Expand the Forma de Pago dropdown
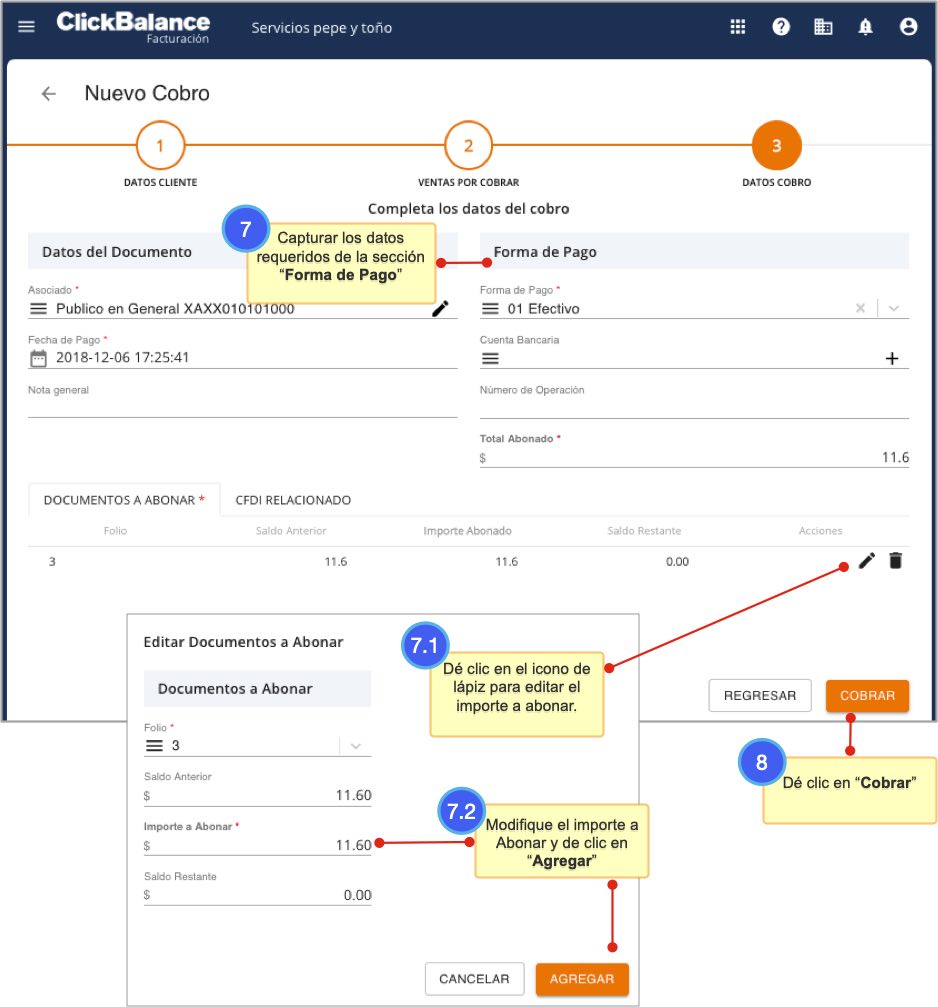The image size is (938, 1007). click(894, 309)
